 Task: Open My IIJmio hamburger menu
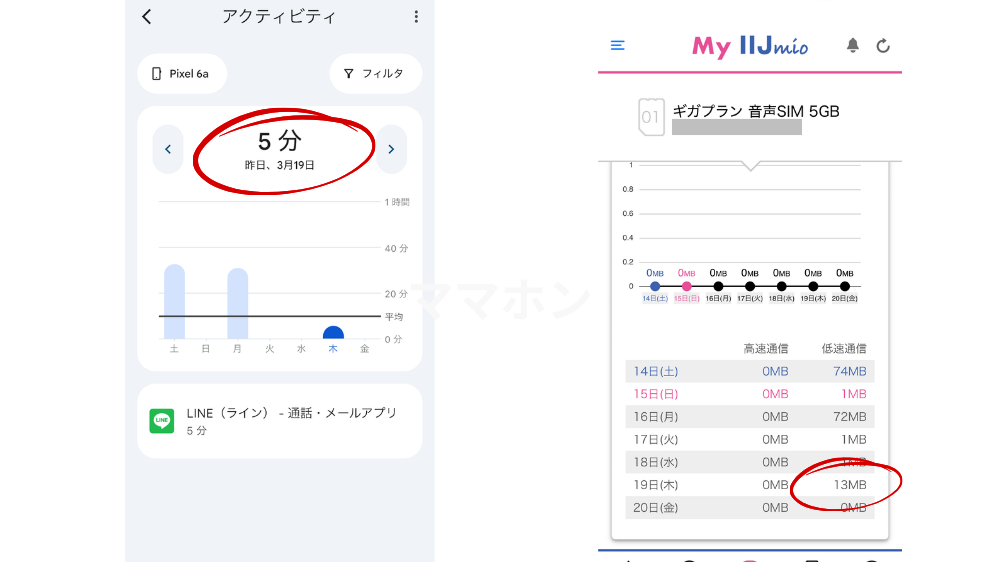click(x=617, y=45)
